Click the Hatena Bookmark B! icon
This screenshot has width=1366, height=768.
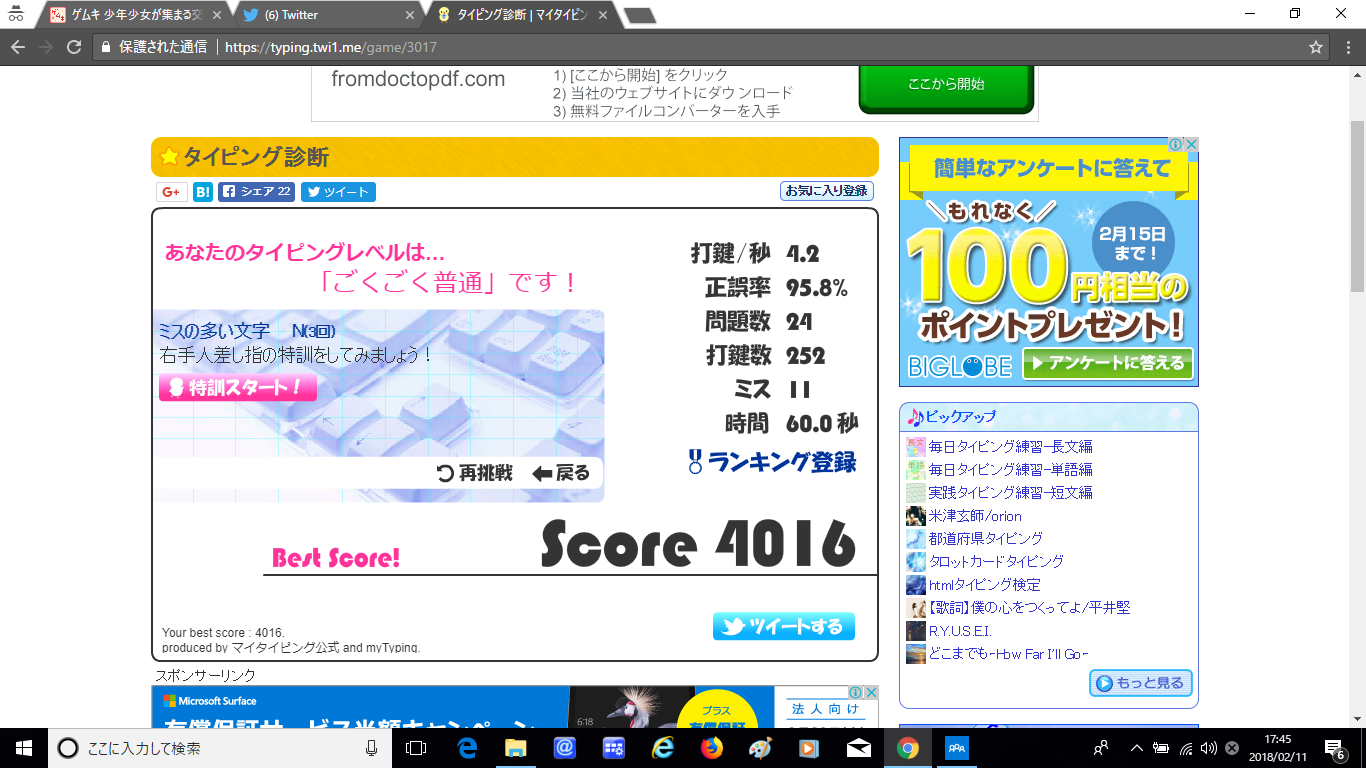click(203, 192)
